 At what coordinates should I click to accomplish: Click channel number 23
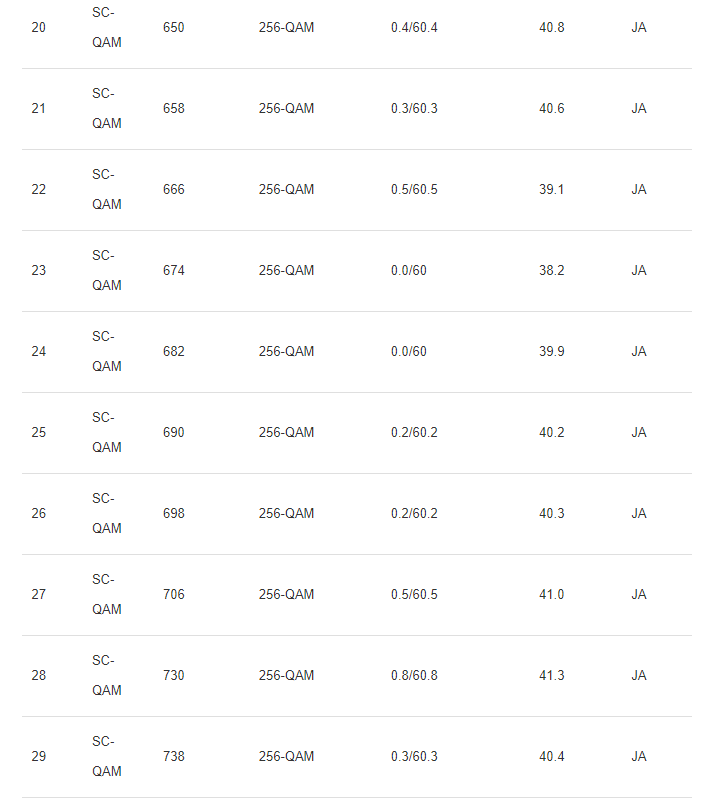(x=38, y=270)
